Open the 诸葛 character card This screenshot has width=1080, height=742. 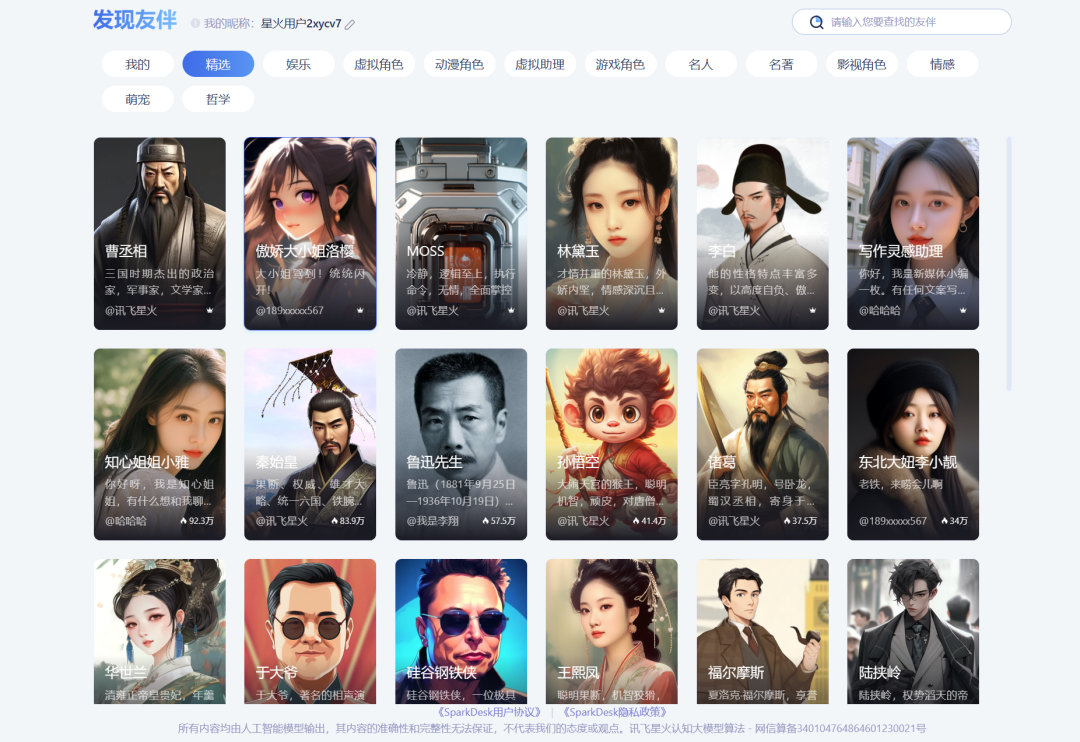point(762,444)
